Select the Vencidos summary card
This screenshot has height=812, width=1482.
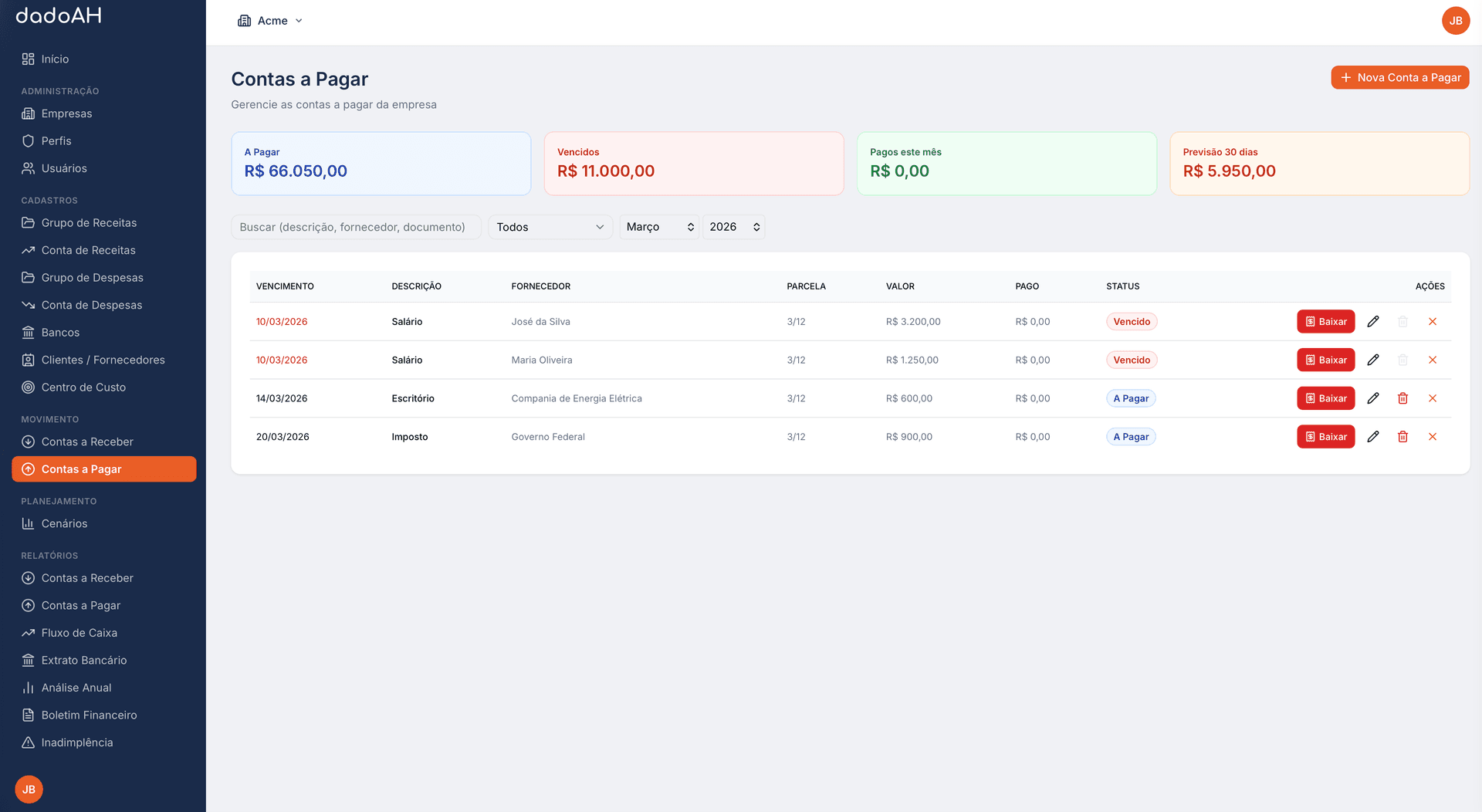tap(693, 164)
